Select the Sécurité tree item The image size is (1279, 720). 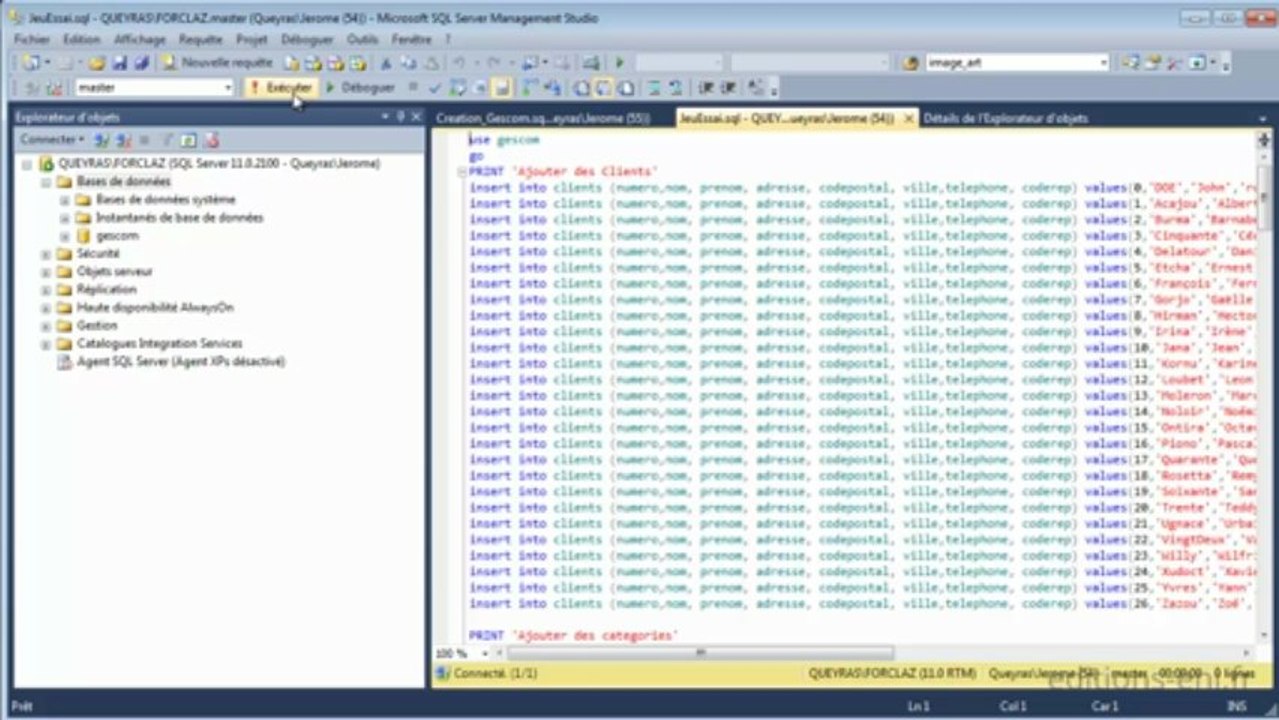[x=98, y=254]
